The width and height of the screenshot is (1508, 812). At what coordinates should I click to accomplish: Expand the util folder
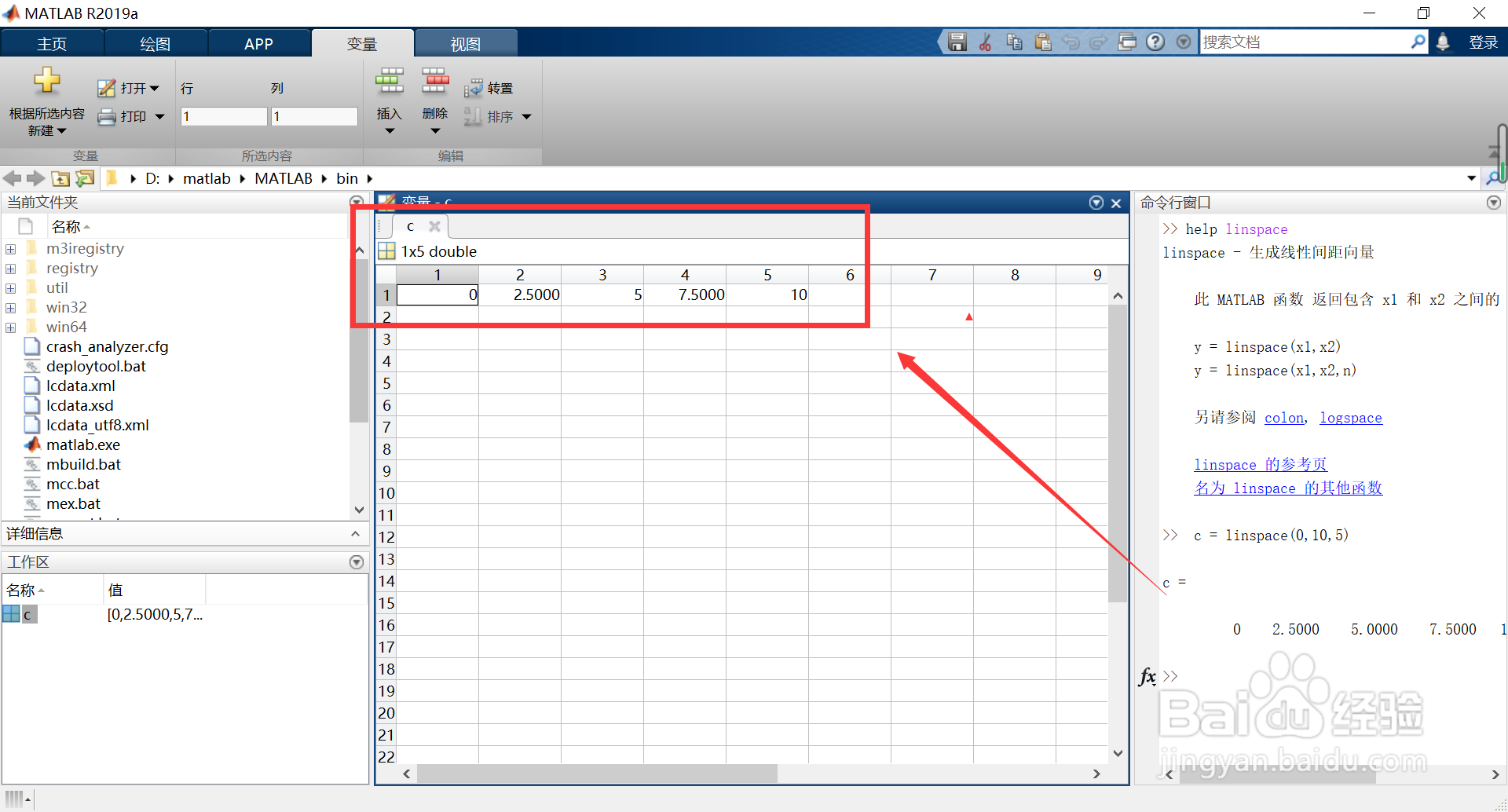click(x=11, y=288)
